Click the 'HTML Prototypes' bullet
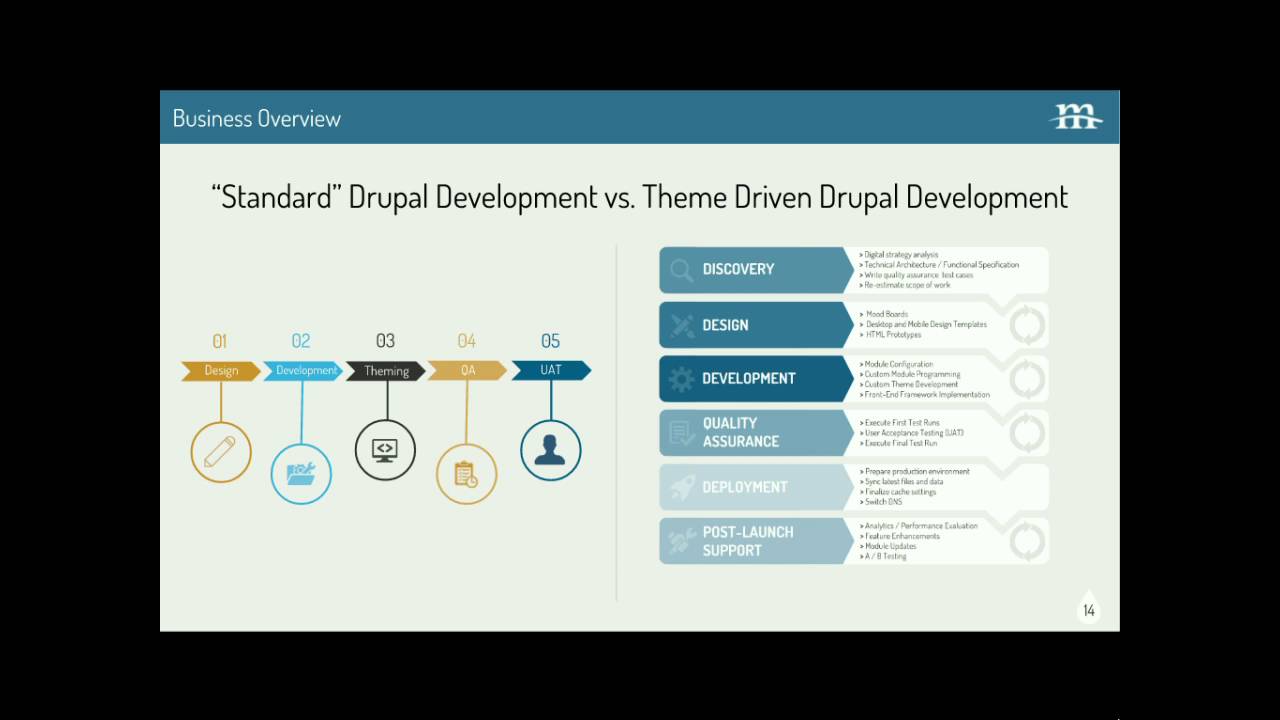Viewport: 1280px width, 720px height. click(892, 334)
